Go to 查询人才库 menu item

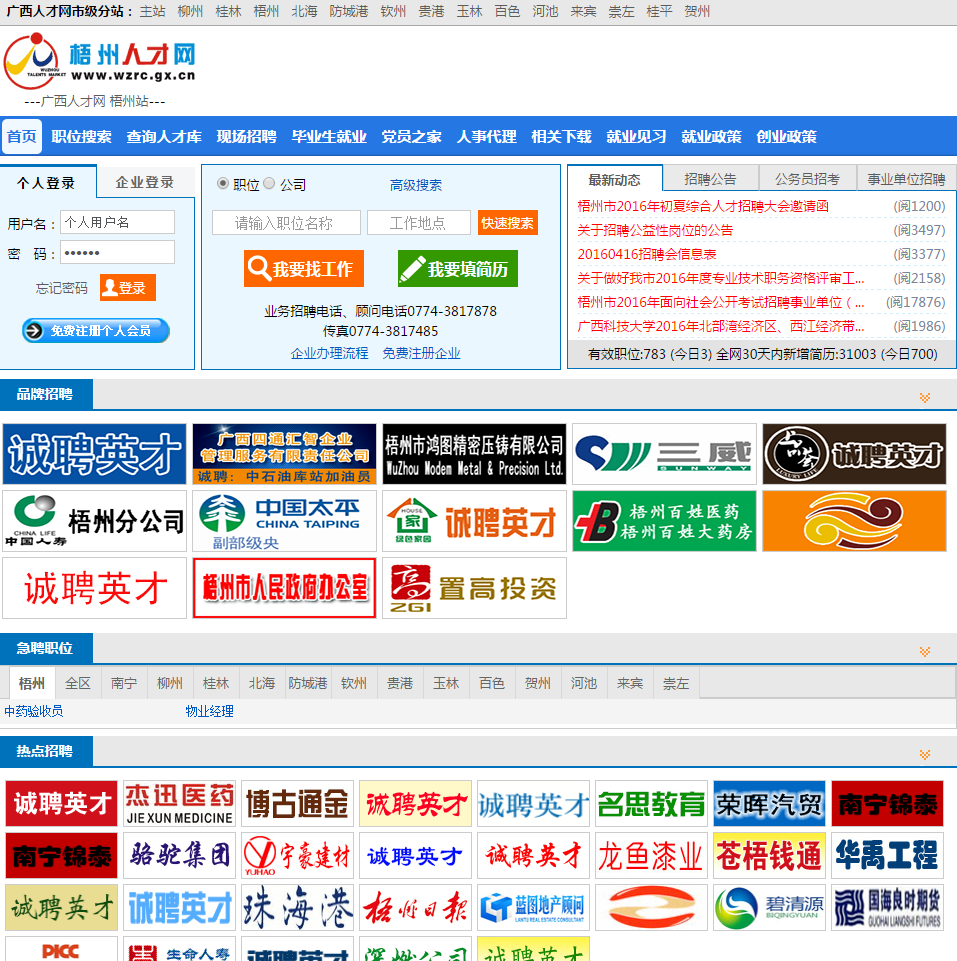[164, 136]
